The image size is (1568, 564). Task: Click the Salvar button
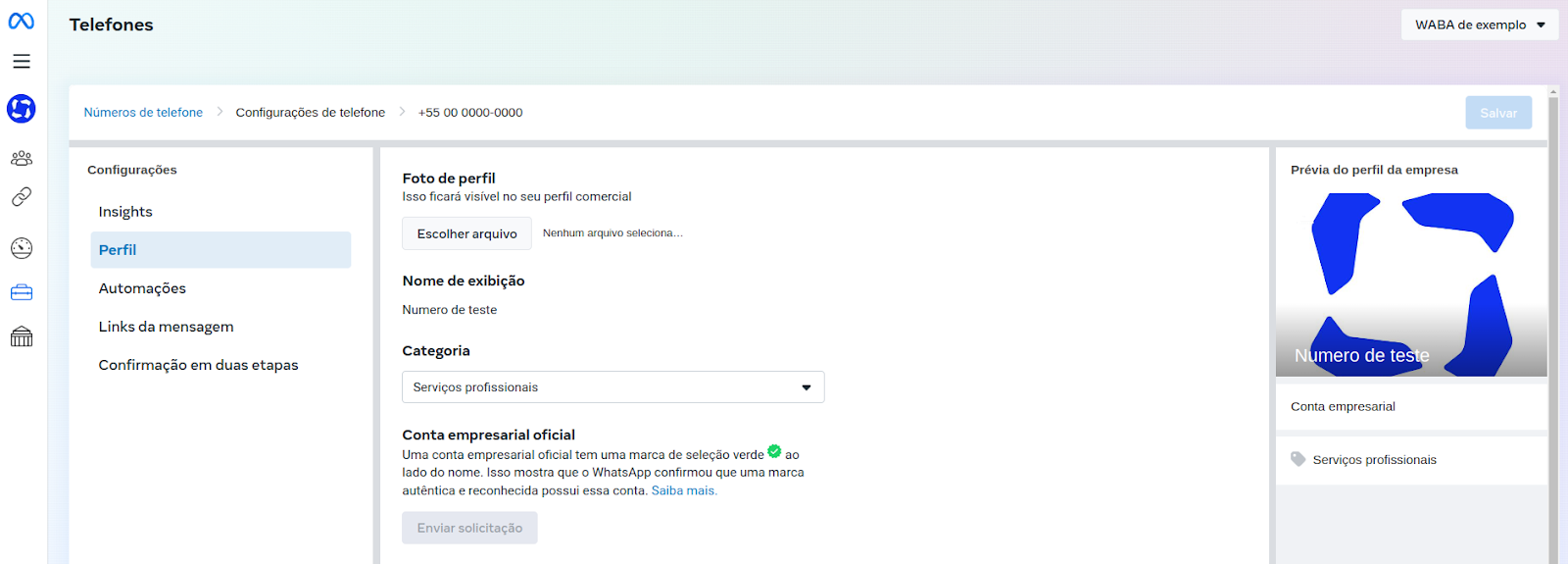(x=1498, y=113)
